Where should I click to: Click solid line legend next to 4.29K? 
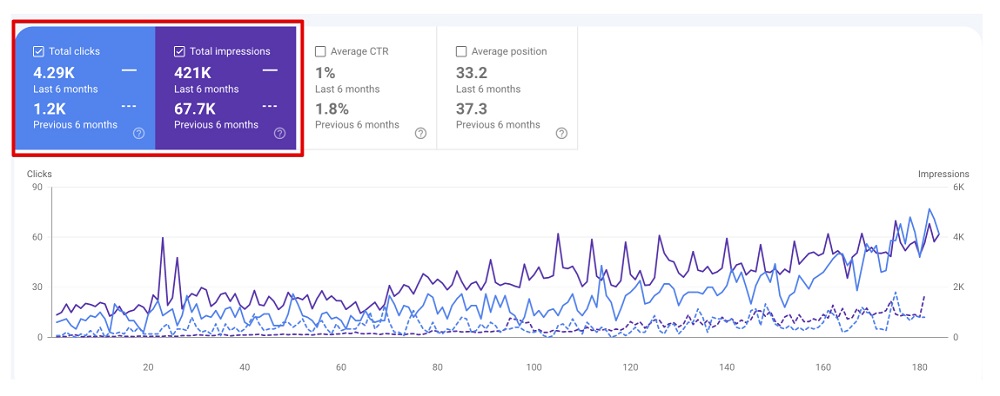click(129, 70)
